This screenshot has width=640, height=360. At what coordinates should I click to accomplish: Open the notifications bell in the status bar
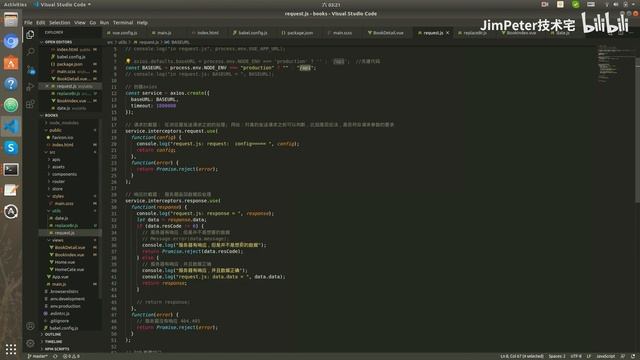pyautogui.click(x=633, y=356)
